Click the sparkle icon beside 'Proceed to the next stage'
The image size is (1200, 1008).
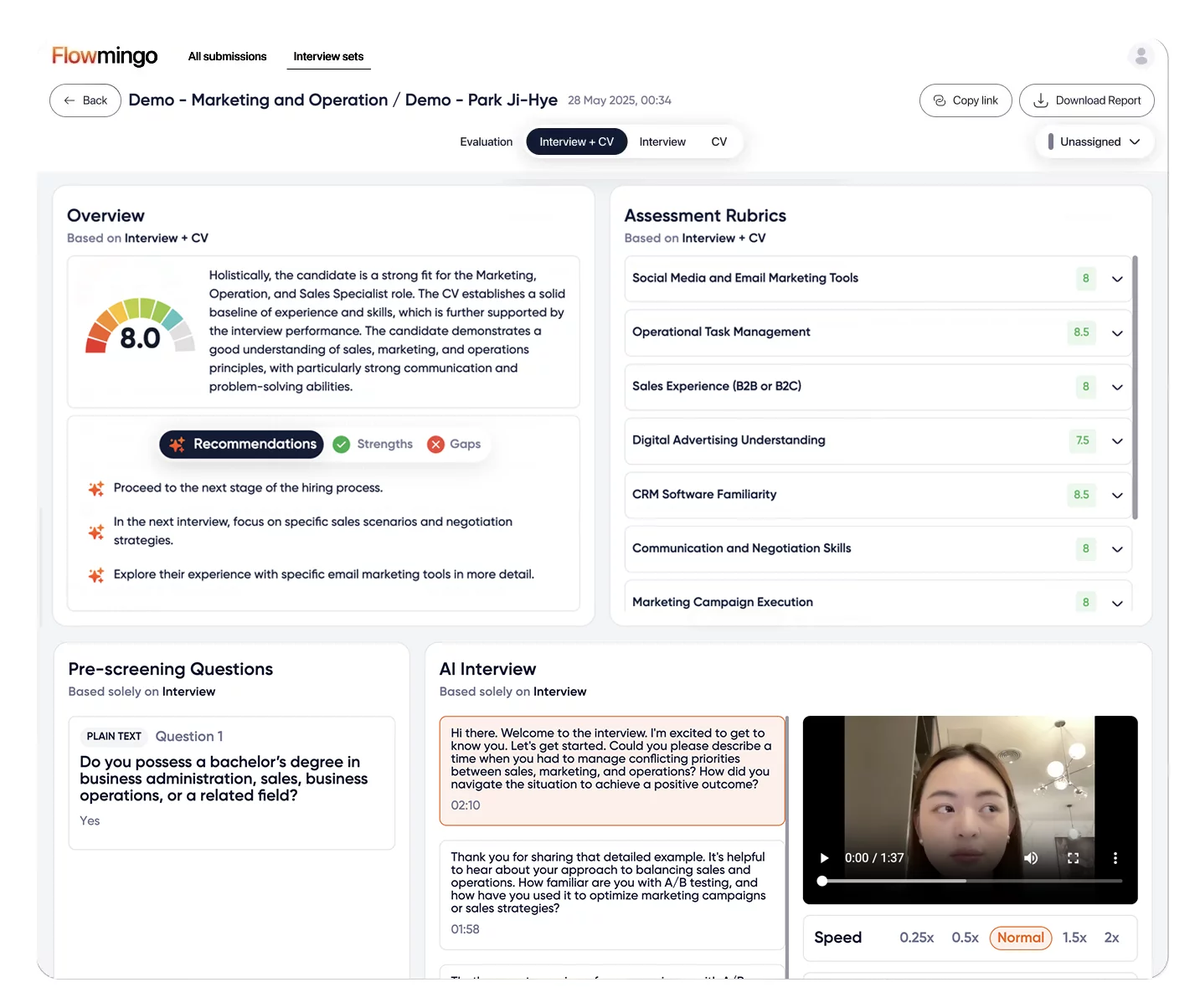click(x=96, y=488)
